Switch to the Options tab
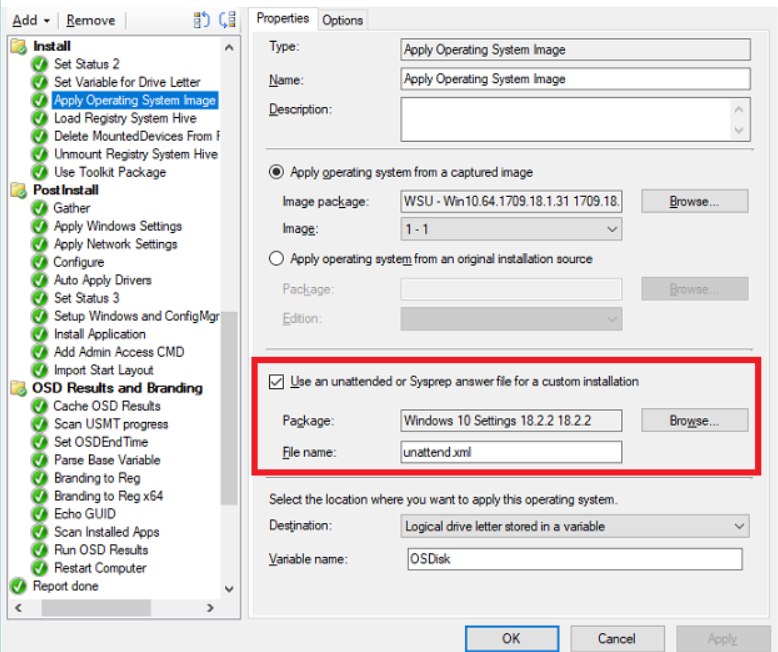Screen dimensions: 778x652 click(x=342, y=20)
